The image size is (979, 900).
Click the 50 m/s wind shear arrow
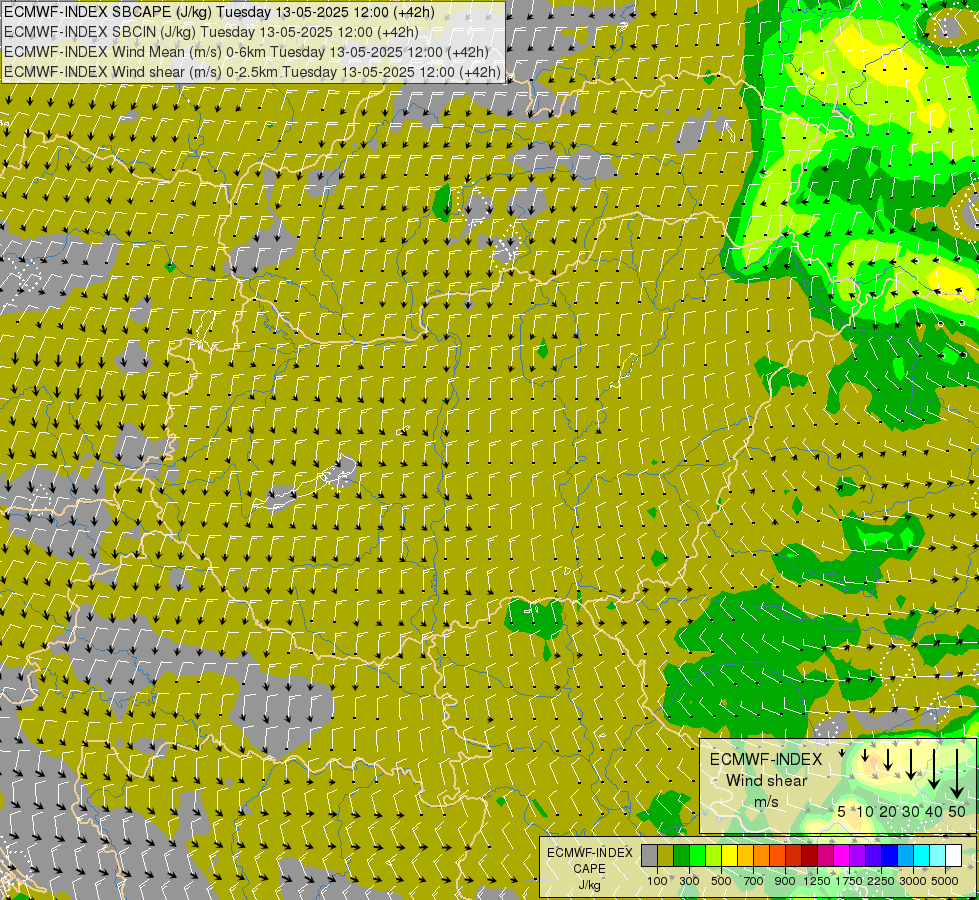coord(957,774)
